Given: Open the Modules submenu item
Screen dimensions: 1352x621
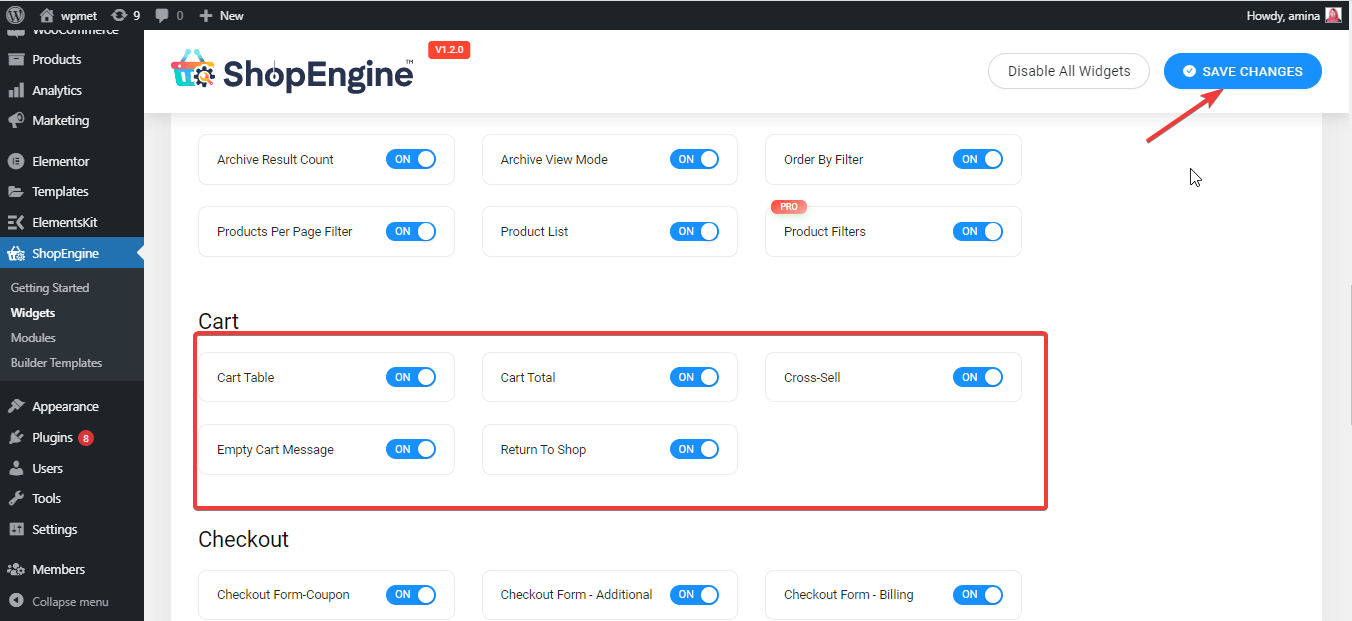Looking at the screenshot, I should pyautogui.click(x=33, y=338).
